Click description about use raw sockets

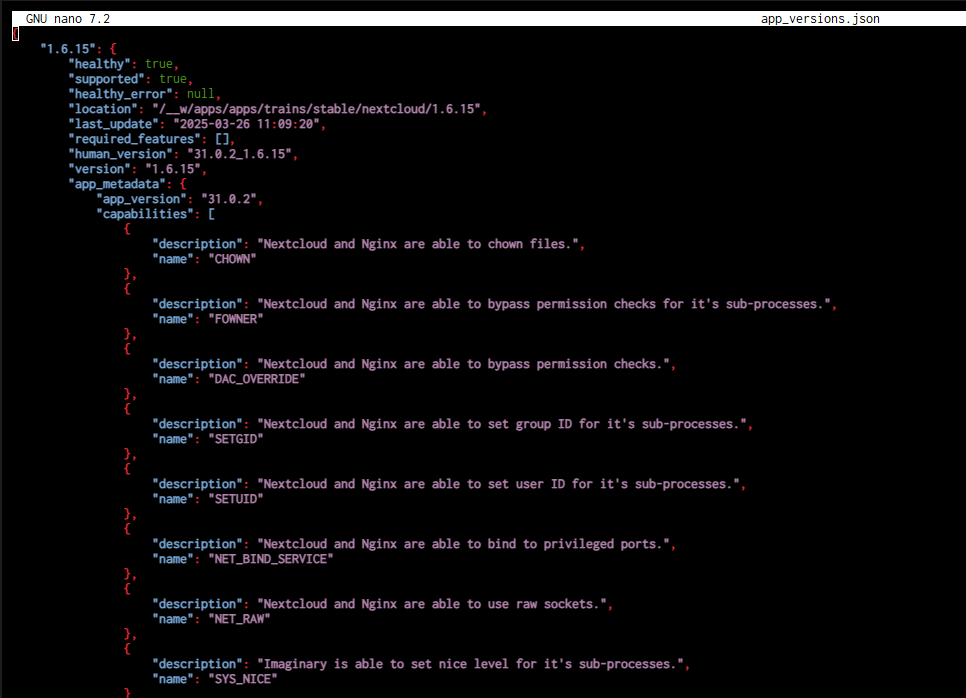pyautogui.click(x=432, y=604)
